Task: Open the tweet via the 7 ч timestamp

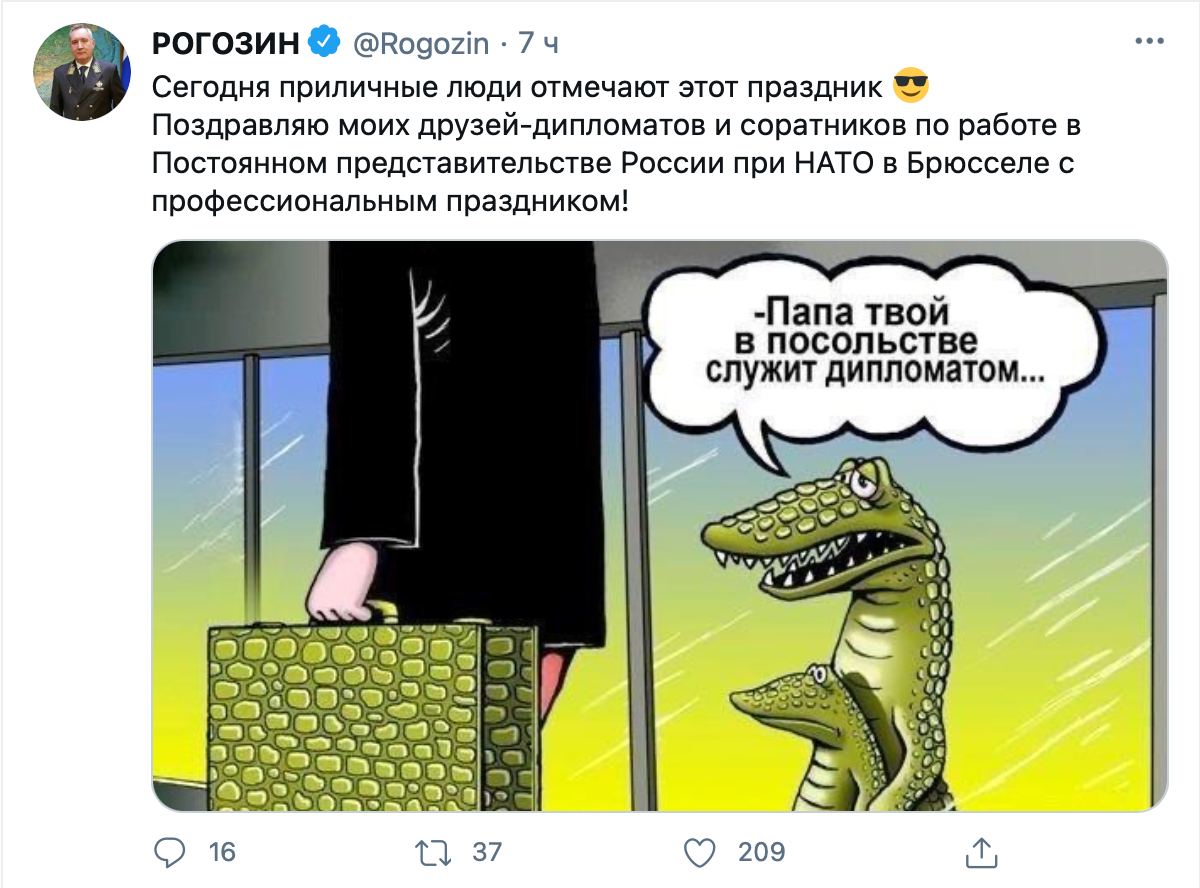Action: [539, 44]
